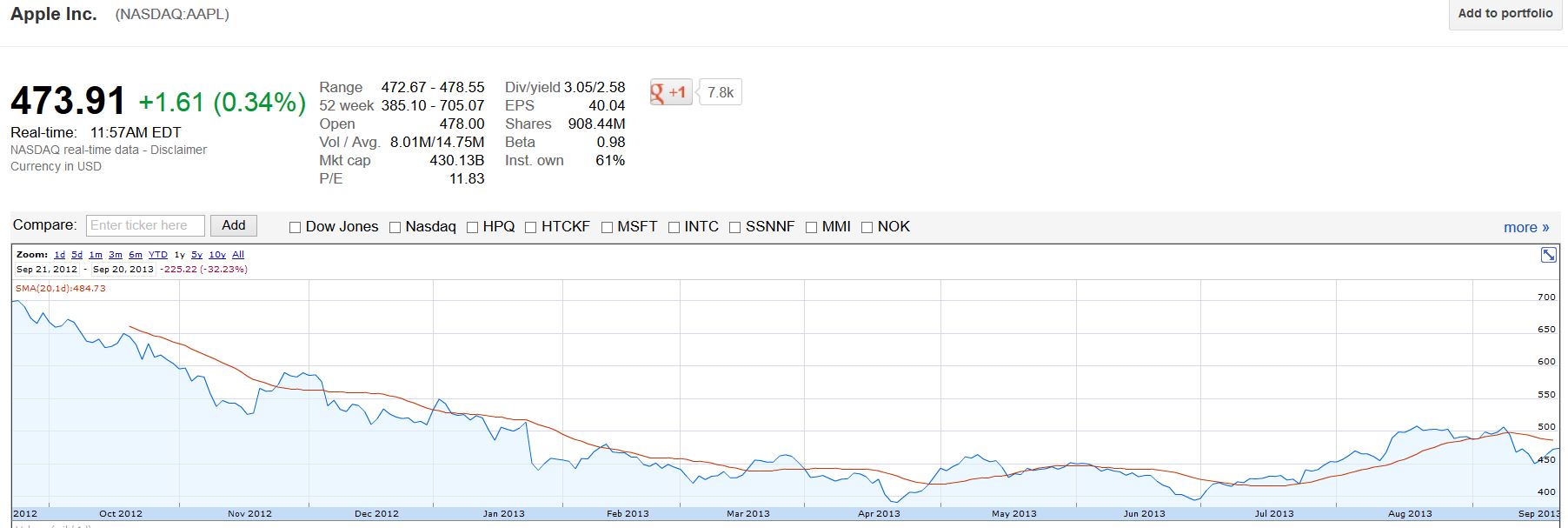Toggle the NOK compare checkbox
1568x528 pixels.
click(x=867, y=227)
